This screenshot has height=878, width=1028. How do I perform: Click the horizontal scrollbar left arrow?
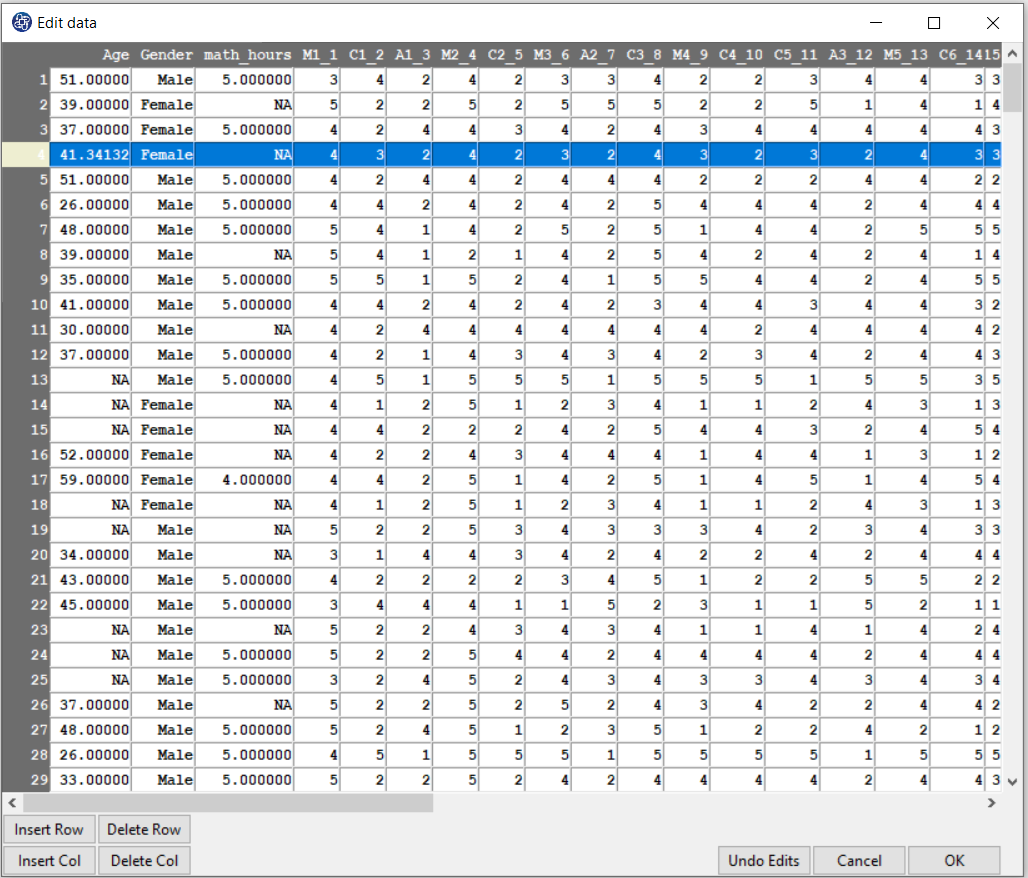pos(12,803)
